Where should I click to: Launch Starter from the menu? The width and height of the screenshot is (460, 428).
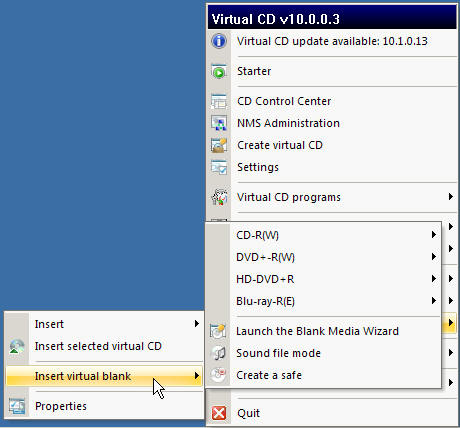pos(332,71)
